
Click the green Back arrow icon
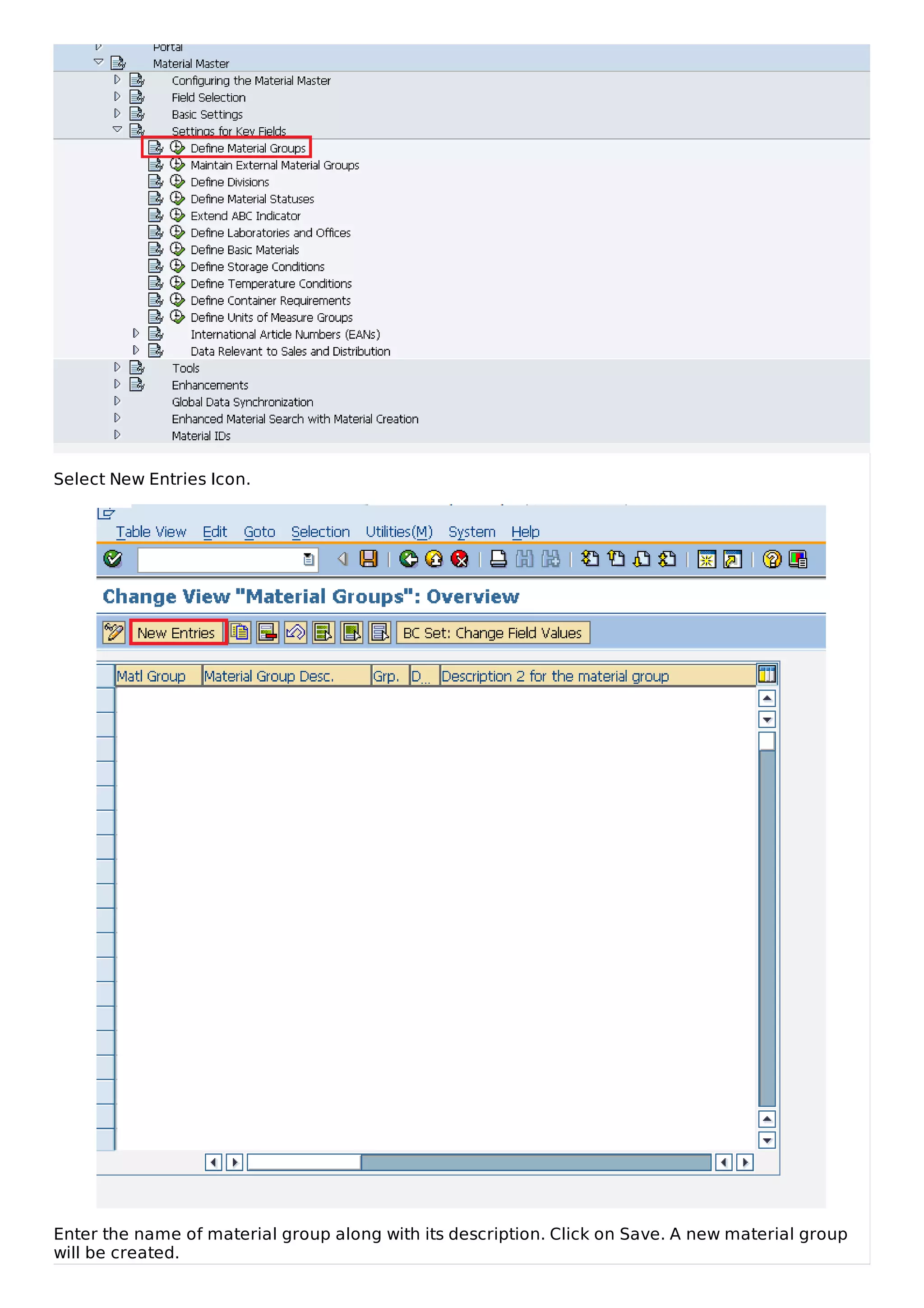tap(408, 559)
